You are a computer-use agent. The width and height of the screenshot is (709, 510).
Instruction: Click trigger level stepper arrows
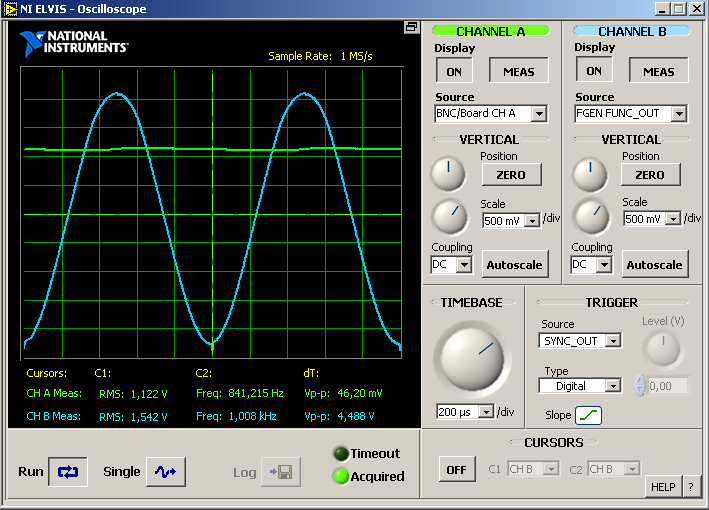coord(639,386)
